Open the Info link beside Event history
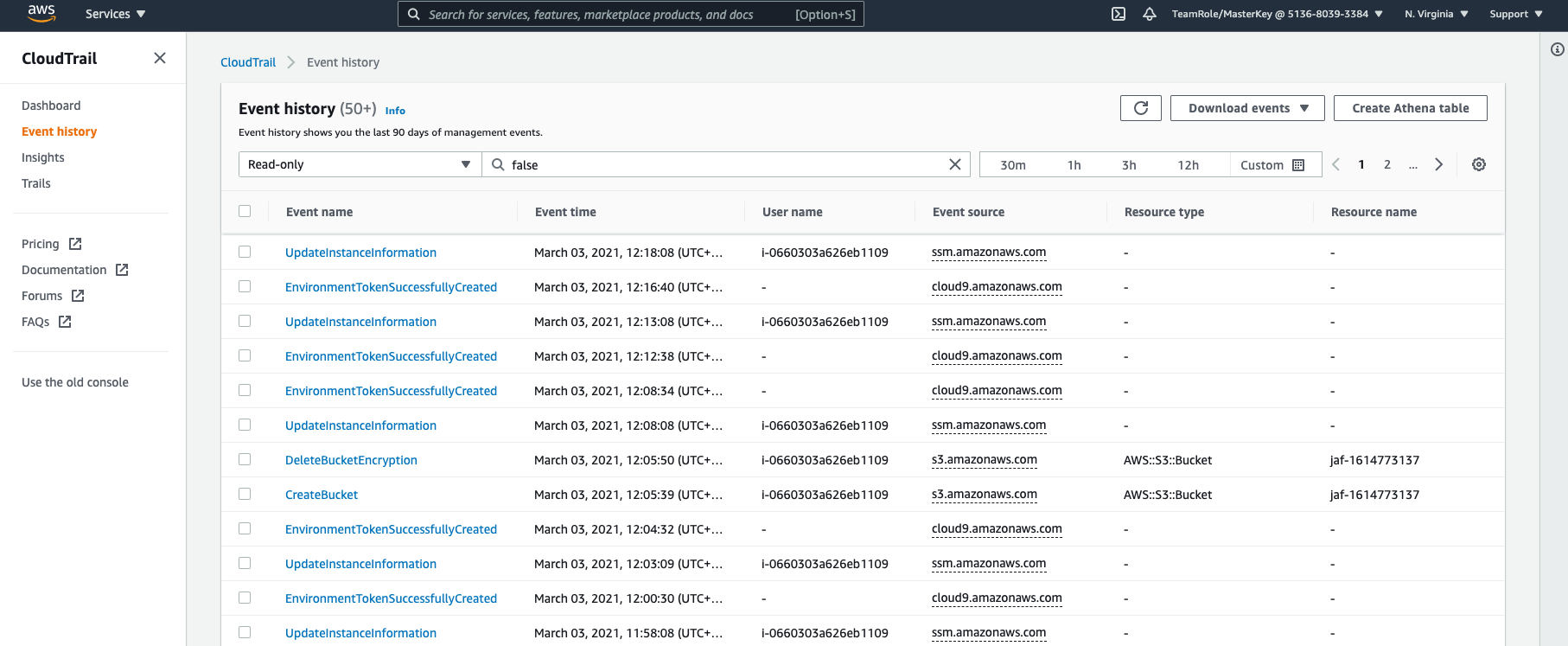Image resolution: width=1568 pixels, height=646 pixels. [x=395, y=111]
